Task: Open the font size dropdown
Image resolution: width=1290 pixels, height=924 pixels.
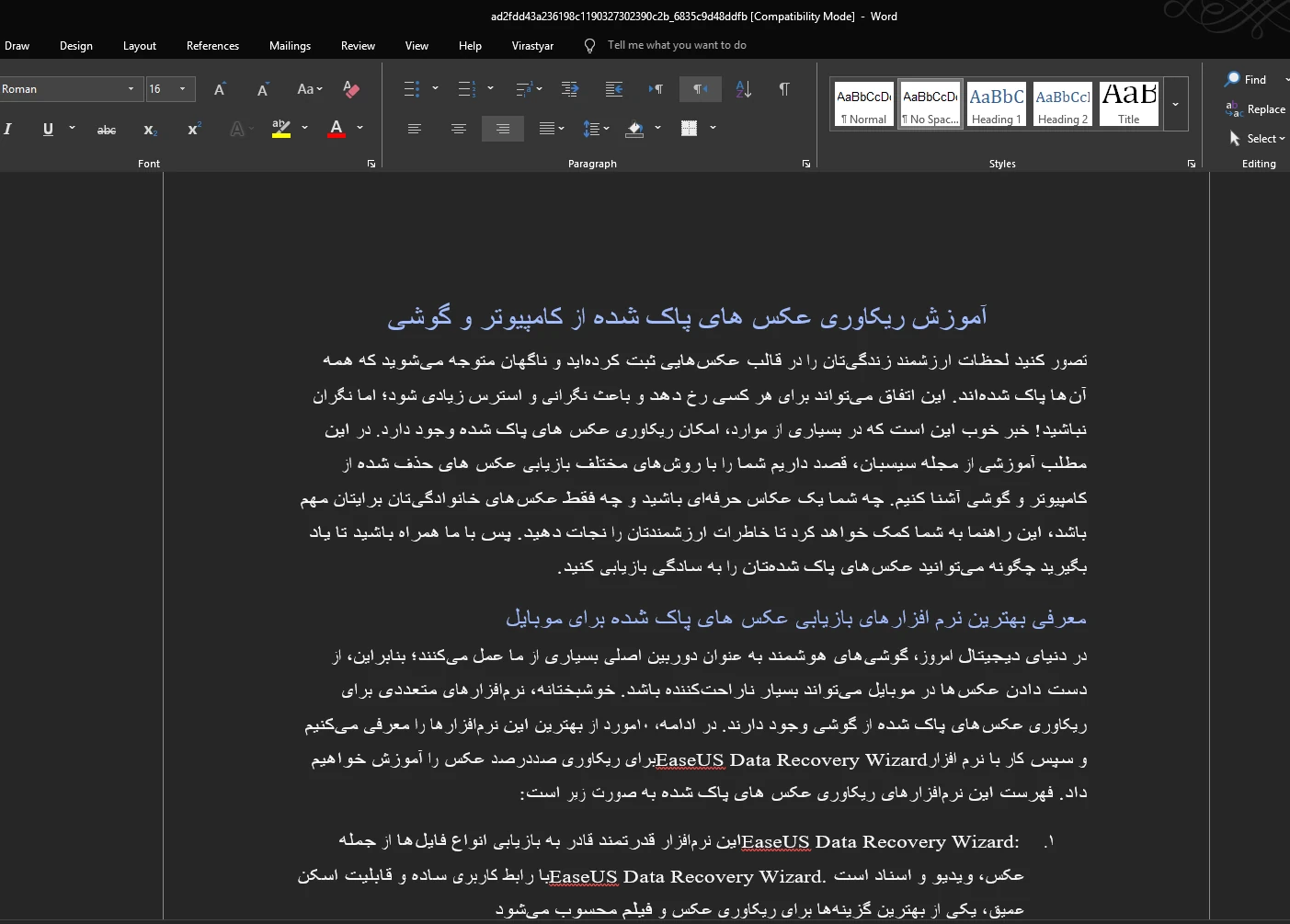Action: 183,89
